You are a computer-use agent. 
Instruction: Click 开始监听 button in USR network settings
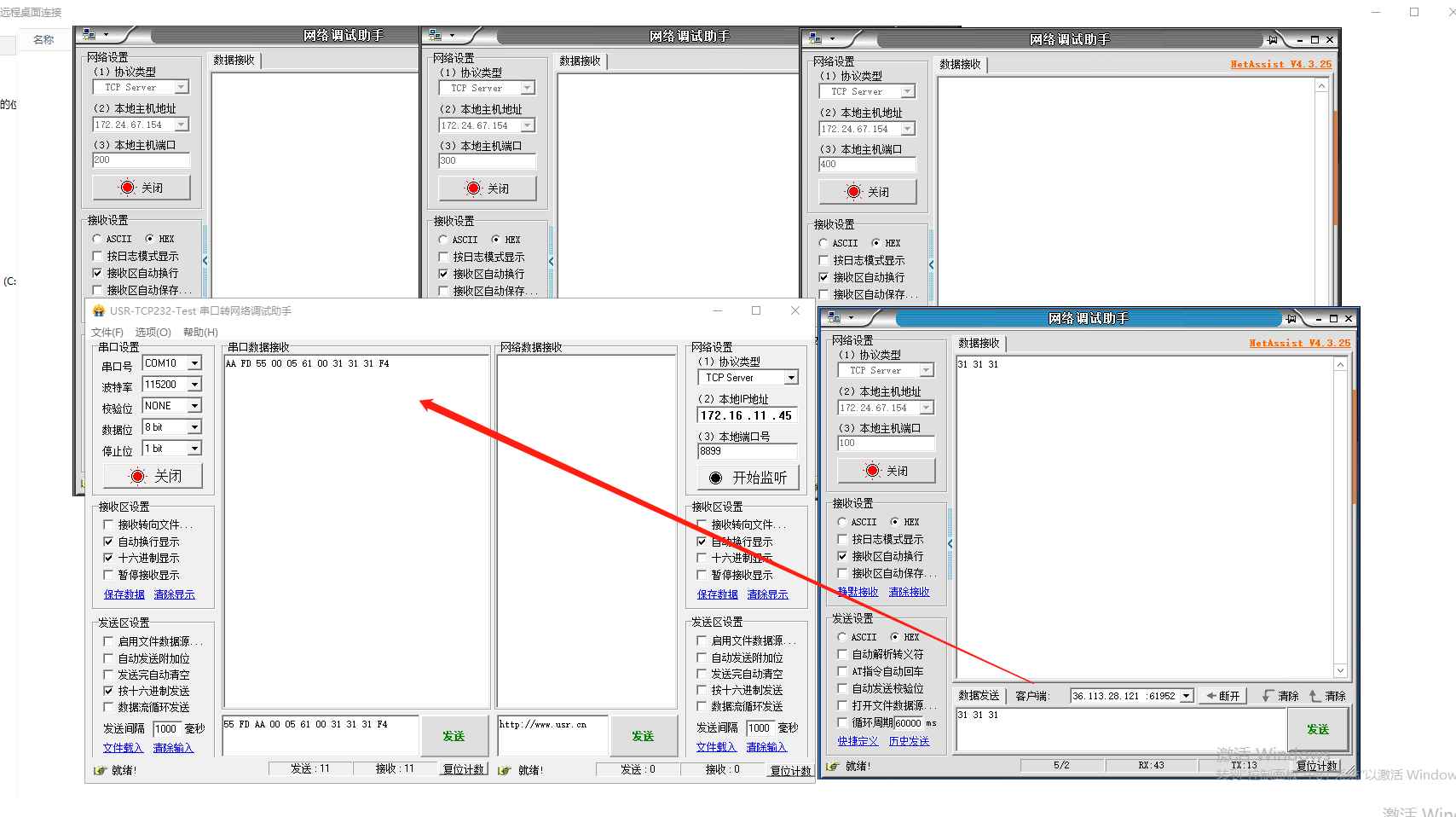click(x=748, y=478)
